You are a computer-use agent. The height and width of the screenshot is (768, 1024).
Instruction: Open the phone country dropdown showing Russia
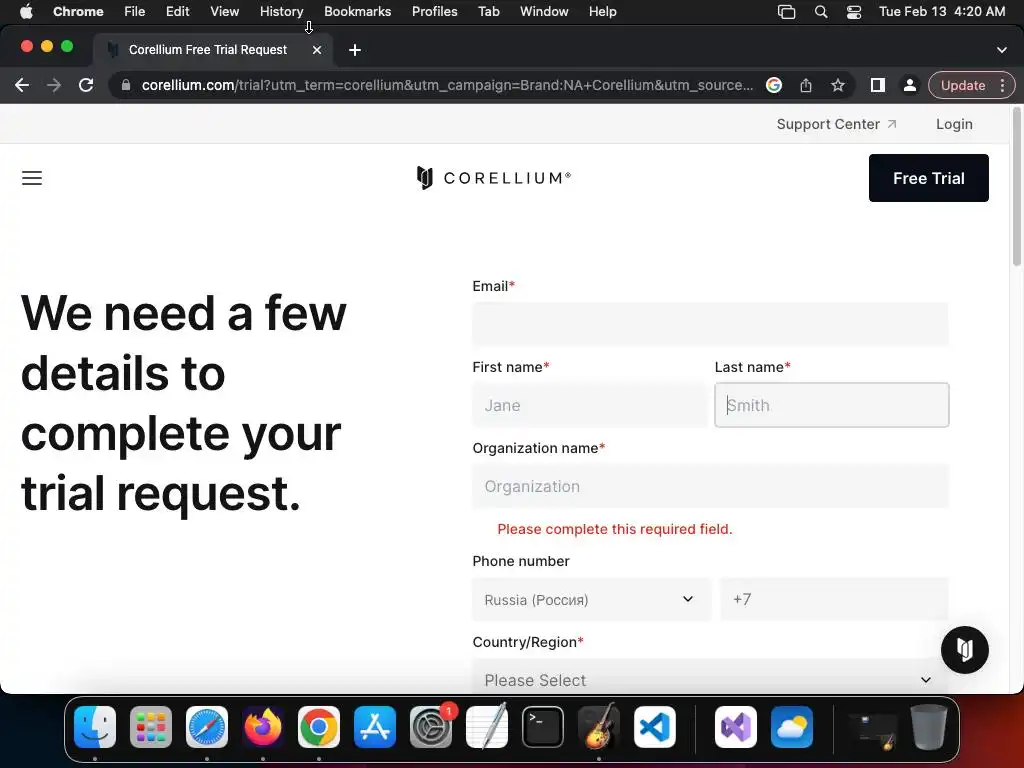click(591, 599)
